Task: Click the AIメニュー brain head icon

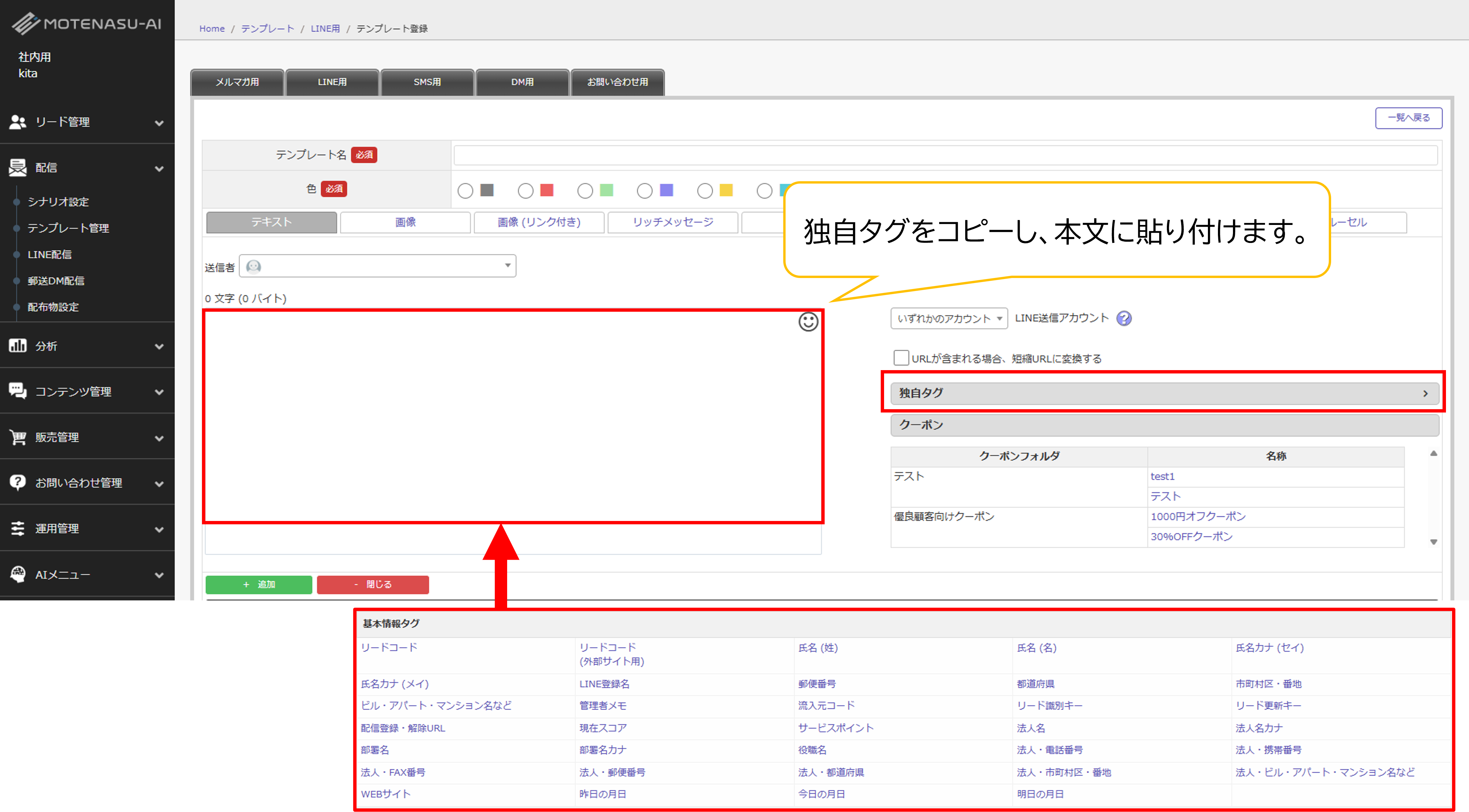Action: point(18,574)
